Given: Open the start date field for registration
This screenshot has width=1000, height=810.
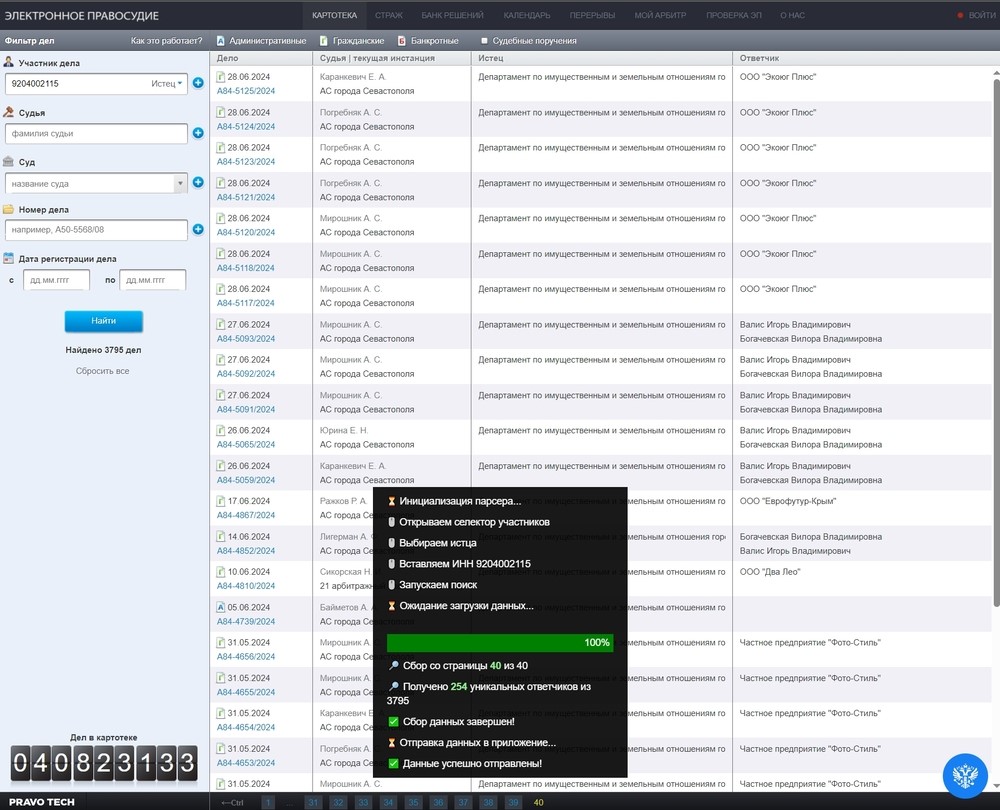Looking at the screenshot, I should click(x=55, y=280).
